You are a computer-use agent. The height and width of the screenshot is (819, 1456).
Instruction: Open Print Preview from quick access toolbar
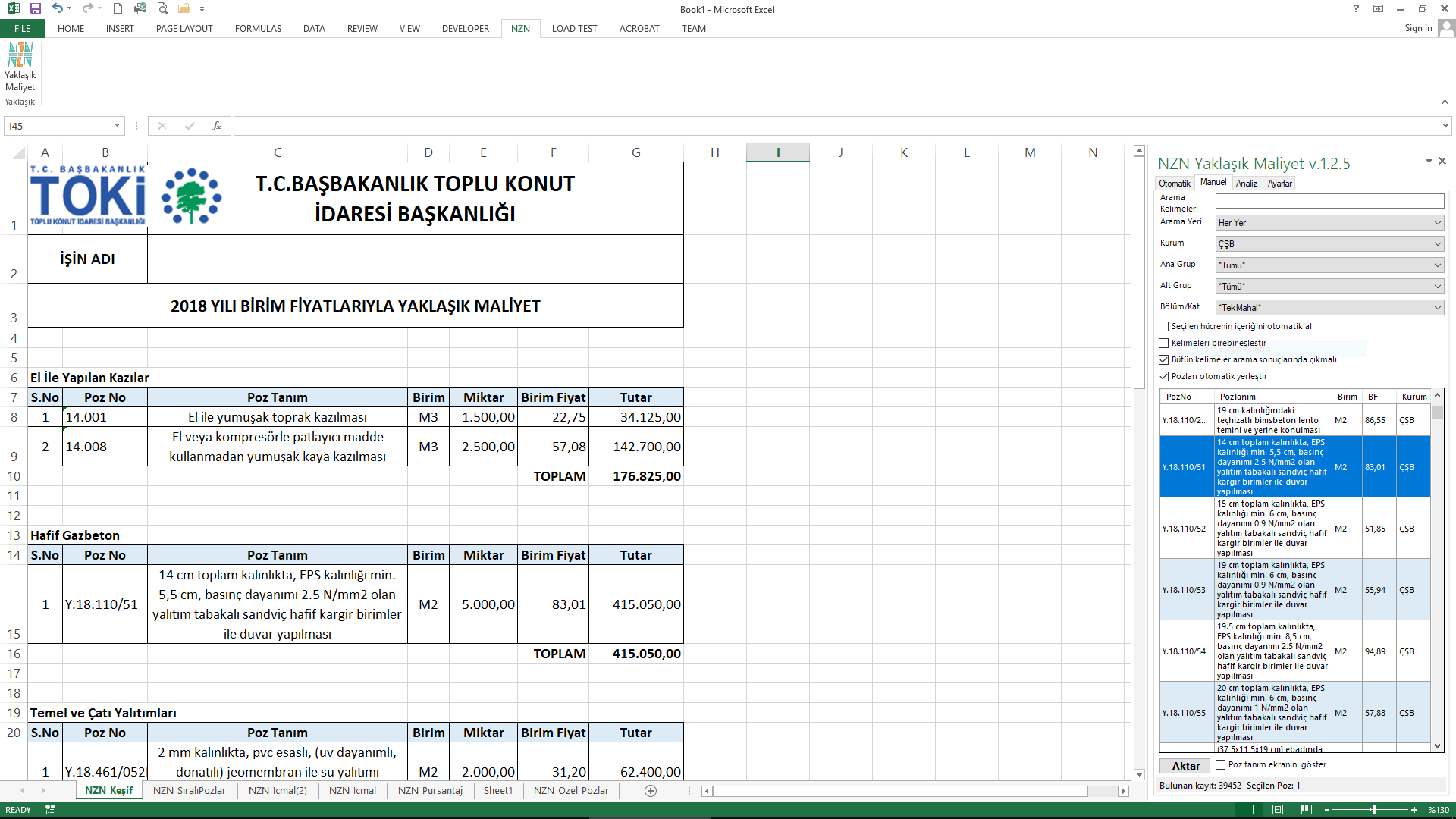162,8
